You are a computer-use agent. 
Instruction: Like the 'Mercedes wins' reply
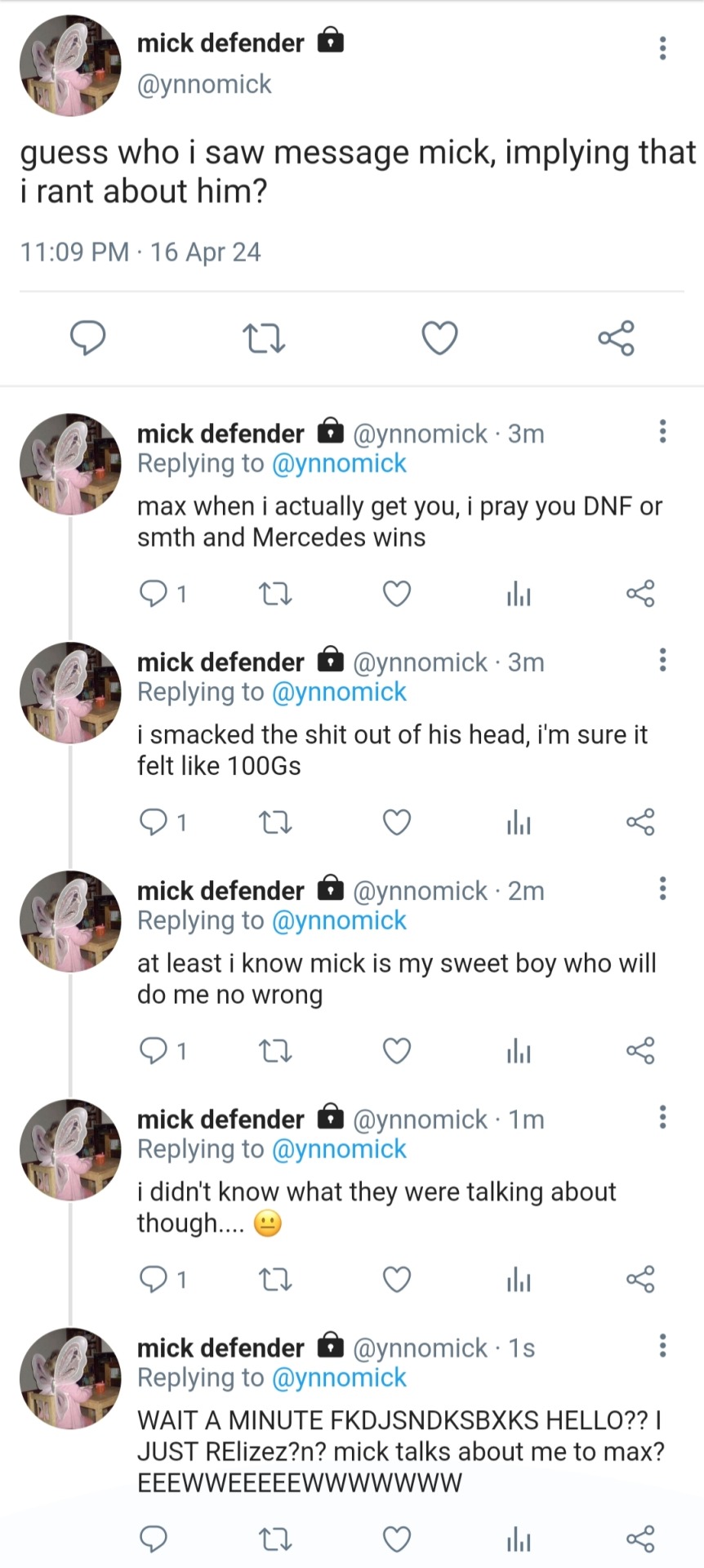pos(397,594)
